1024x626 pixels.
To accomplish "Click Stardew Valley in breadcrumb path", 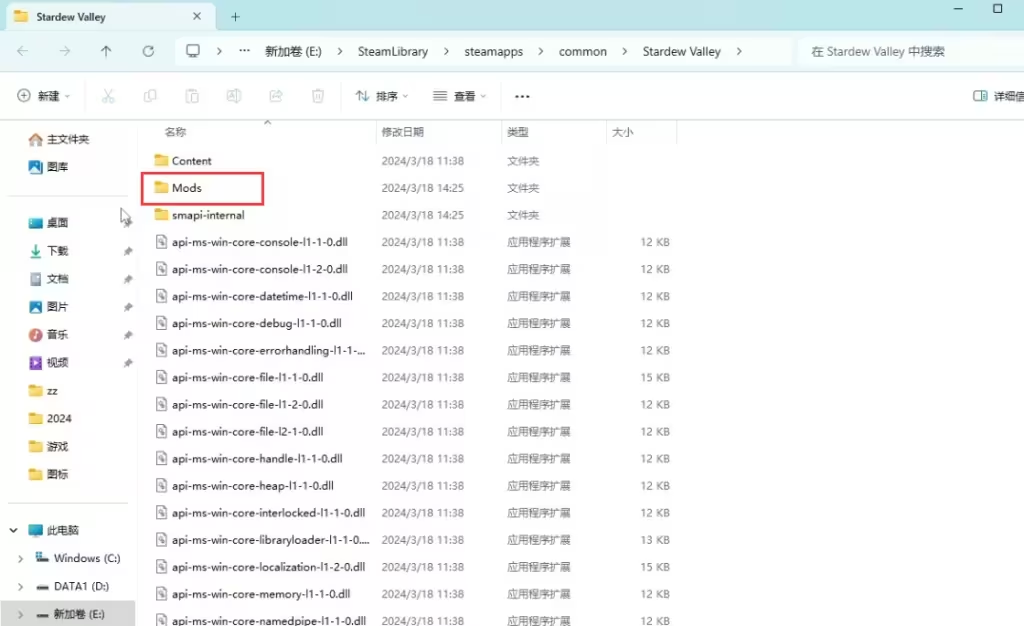I will pyautogui.click(x=681, y=52).
